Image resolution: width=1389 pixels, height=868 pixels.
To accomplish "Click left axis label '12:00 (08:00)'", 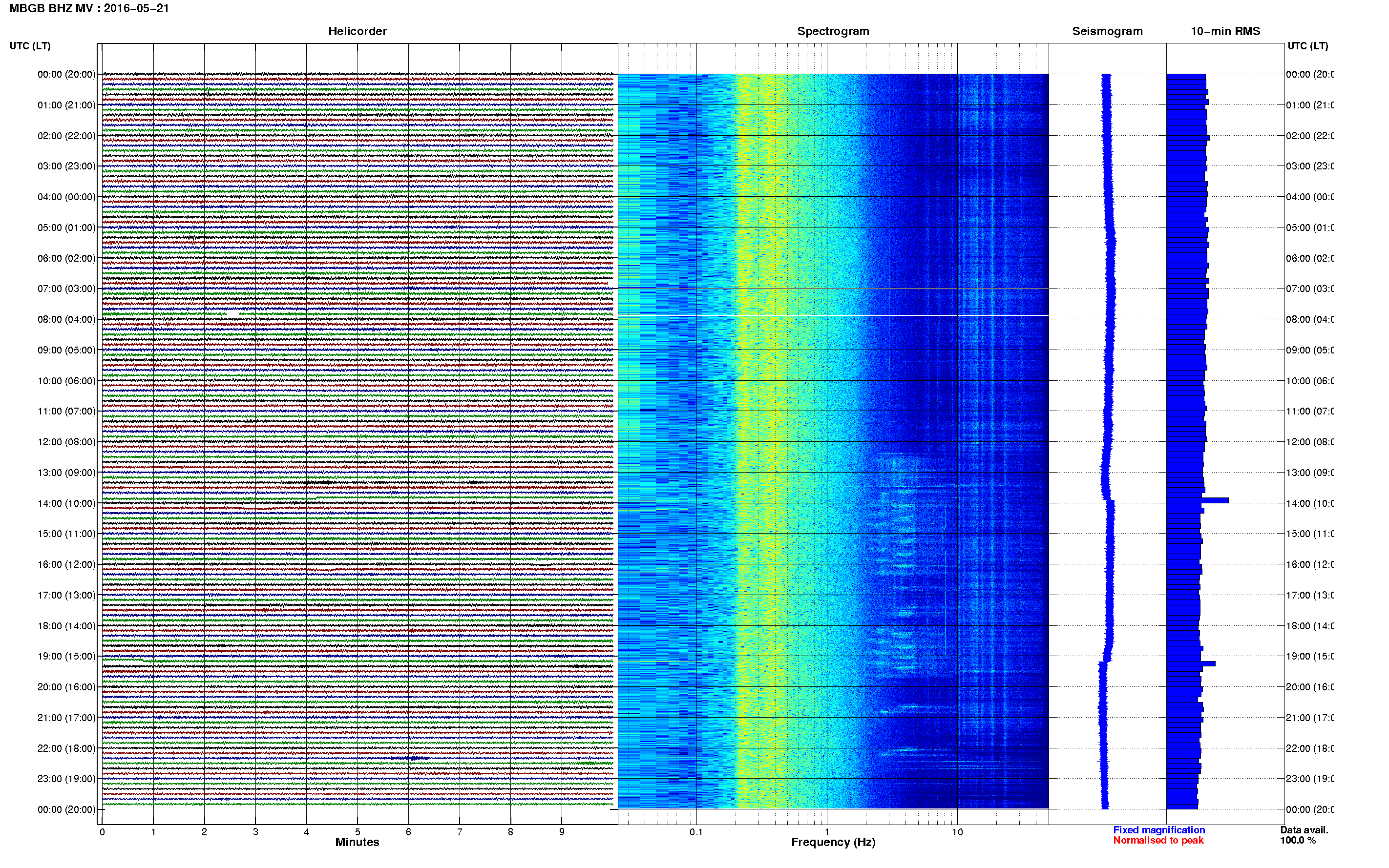I will (66, 442).
